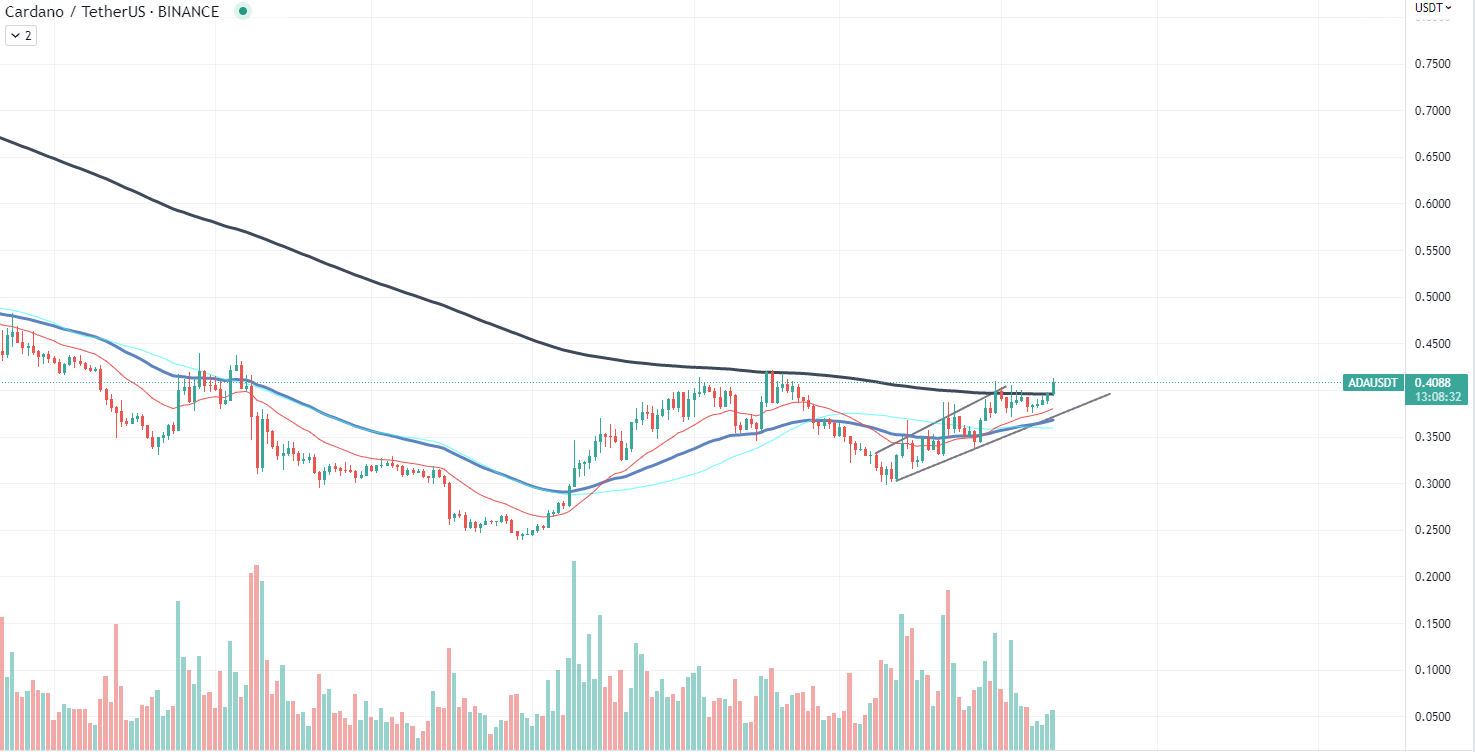Click the tallest red volume bar

pyautogui.click(x=256, y=657)
